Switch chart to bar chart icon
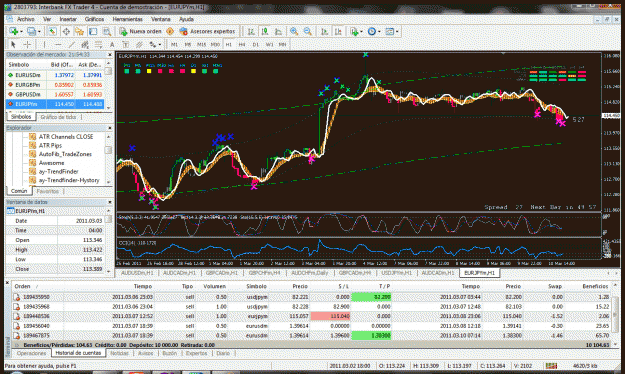The height and width of the screenshot is (374, 625). point(251,31)
